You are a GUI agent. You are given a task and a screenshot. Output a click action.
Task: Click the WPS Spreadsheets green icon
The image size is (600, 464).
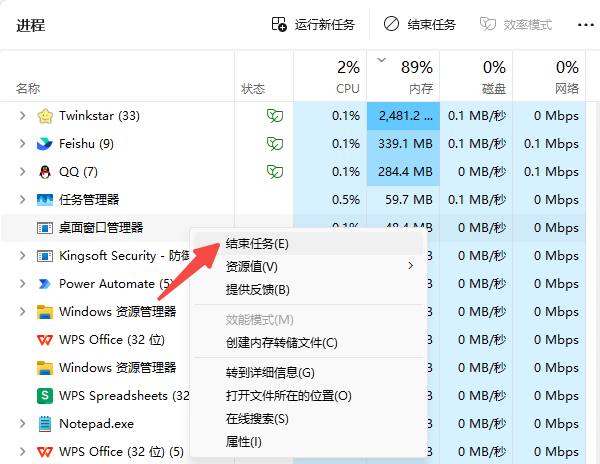[x=45, y=396]
